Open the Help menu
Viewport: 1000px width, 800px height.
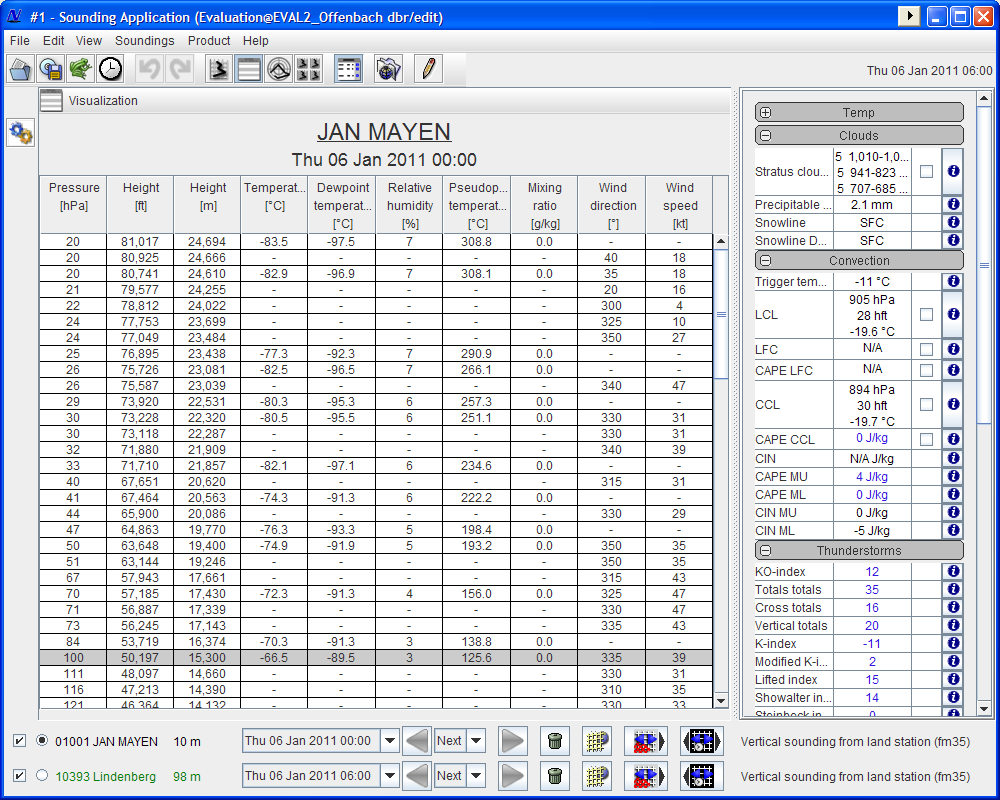click(x=256, y=40)
